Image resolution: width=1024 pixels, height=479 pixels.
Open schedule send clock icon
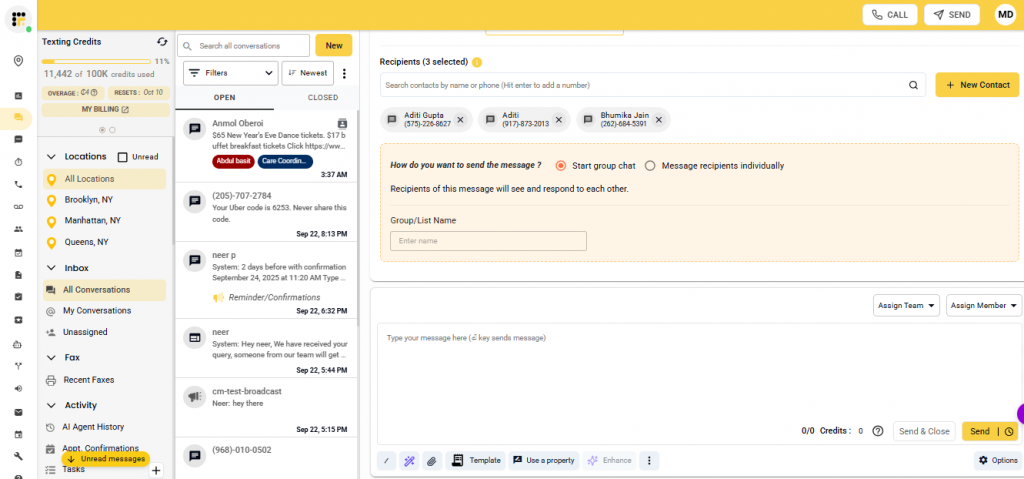click(1009, 431)
